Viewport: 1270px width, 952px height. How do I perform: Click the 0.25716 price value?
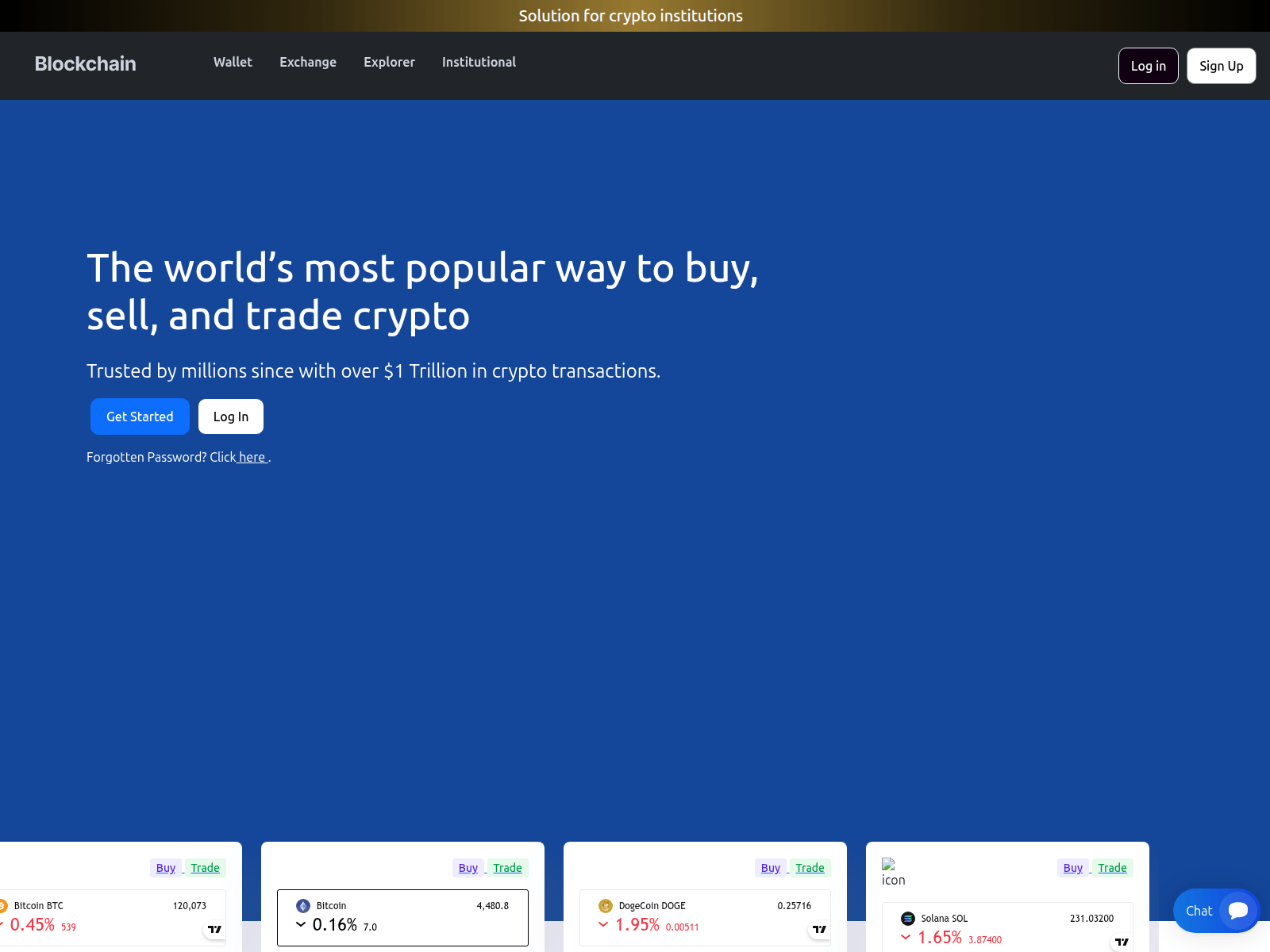tap(795, 906)
